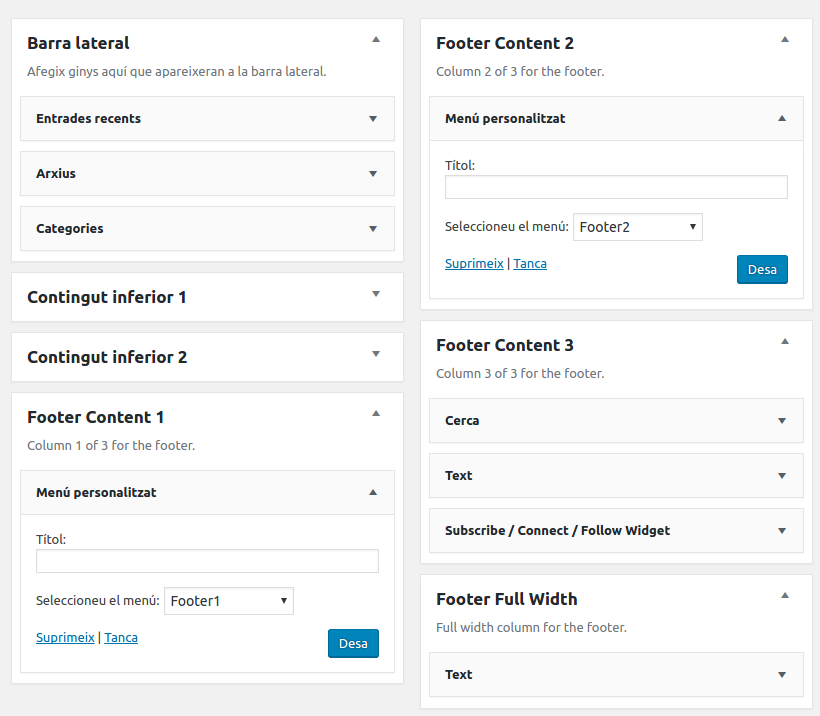Collapse Footer Content 2 panel arrow
820x716 pixels.
(x=785, y=39)
